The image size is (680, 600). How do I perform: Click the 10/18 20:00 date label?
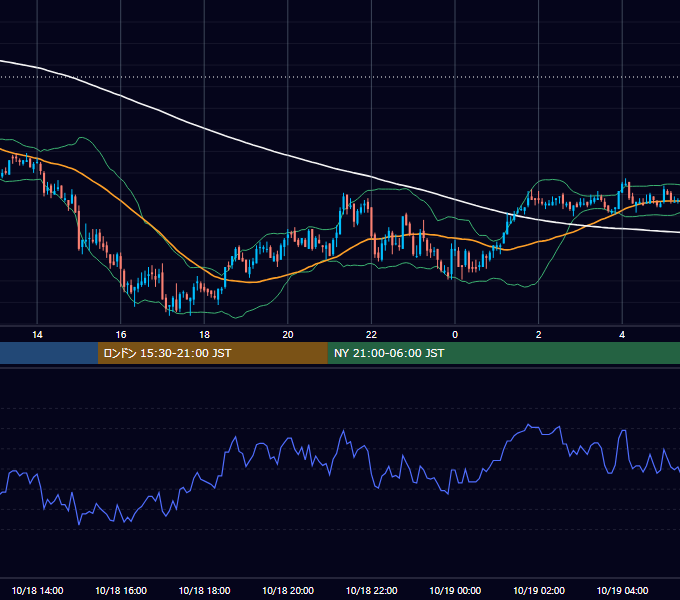(x=288, y=590)
